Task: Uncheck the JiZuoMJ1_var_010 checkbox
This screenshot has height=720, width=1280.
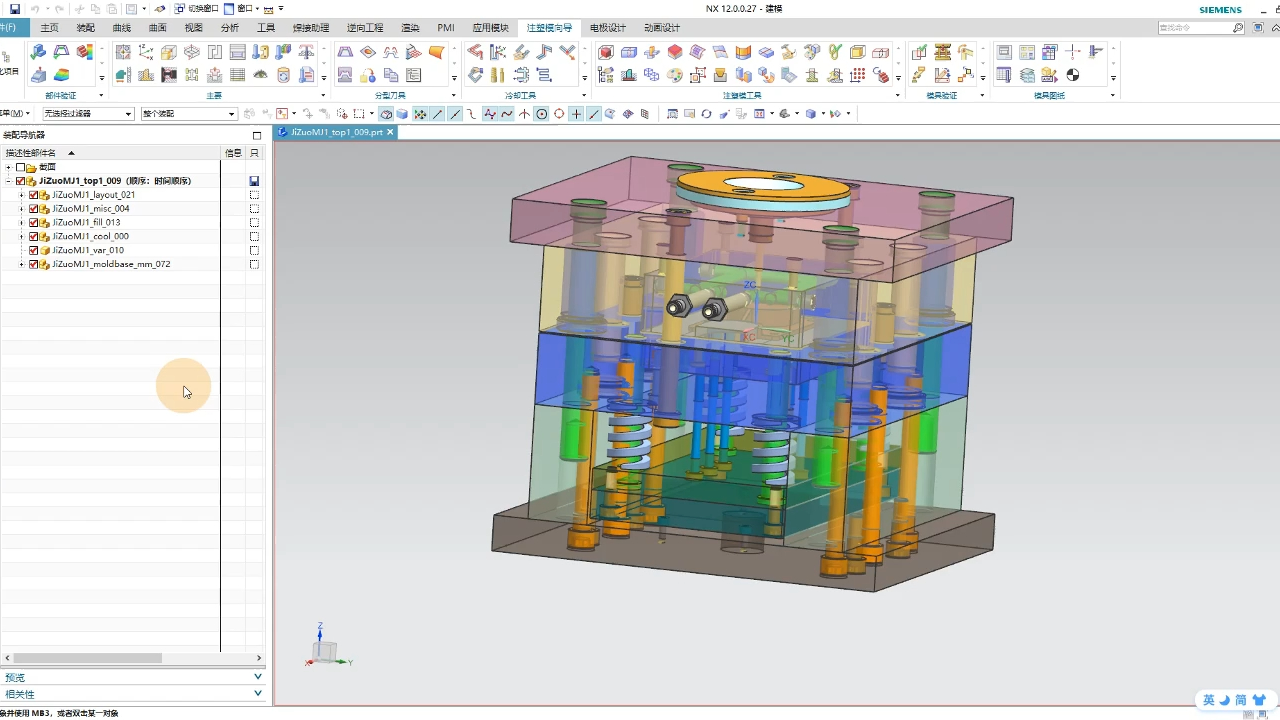Action: pos(33,251)
